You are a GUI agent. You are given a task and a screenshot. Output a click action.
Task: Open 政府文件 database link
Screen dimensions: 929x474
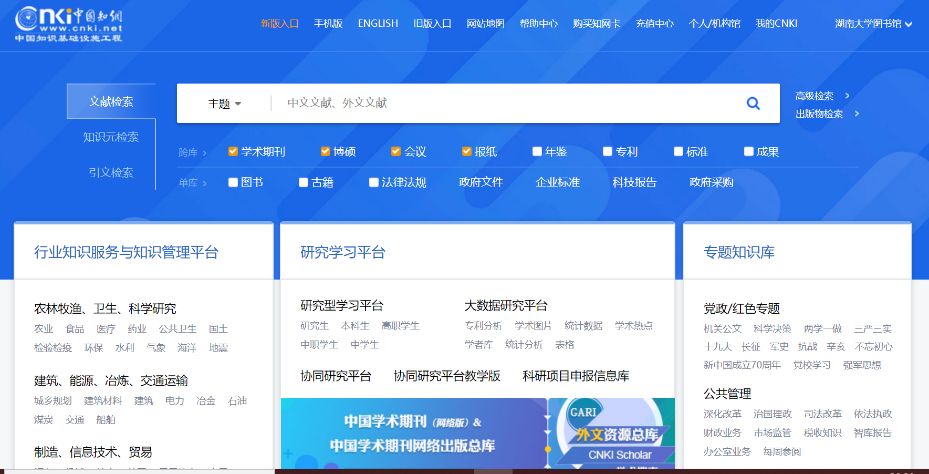(480, 182)
